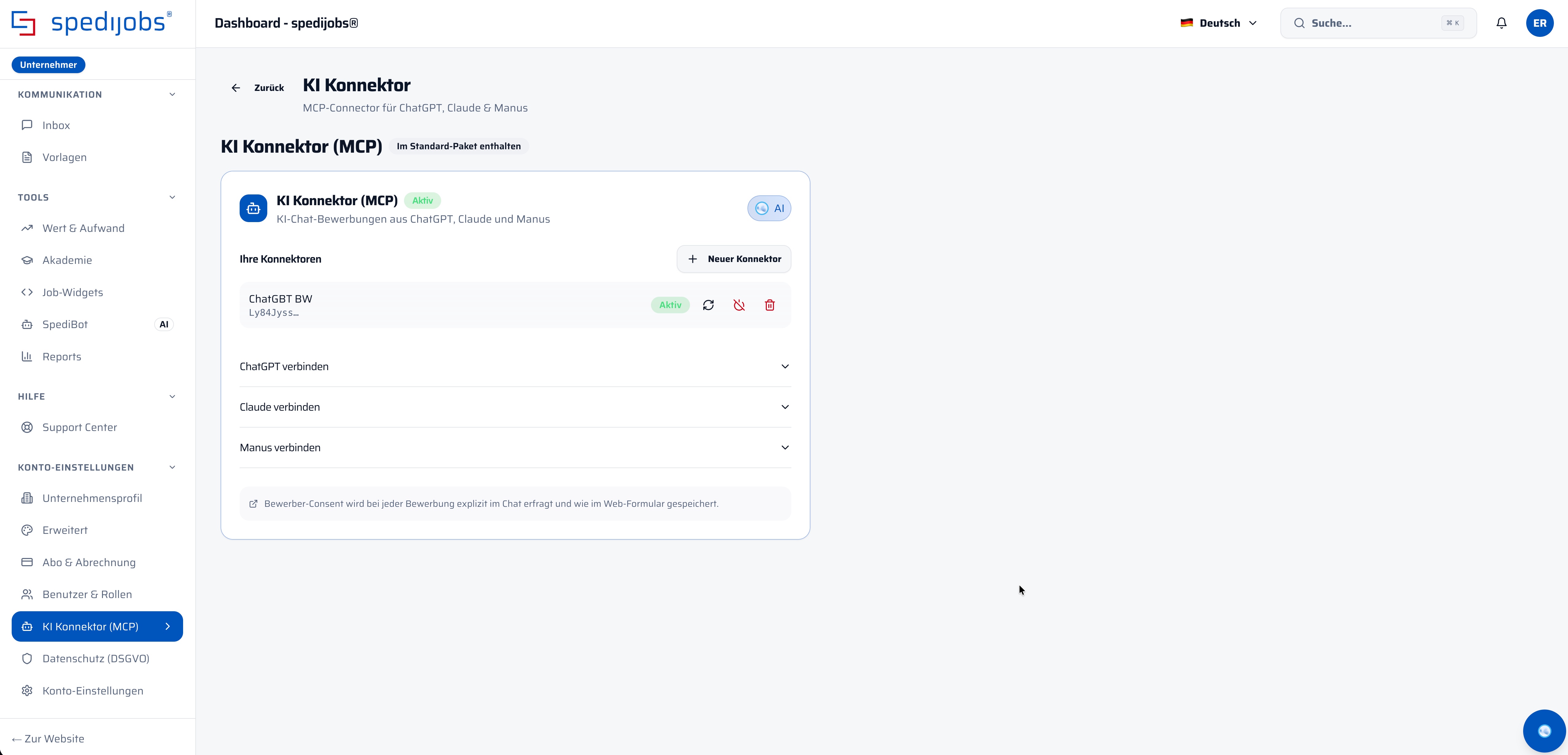Screen dimensions: 1568x755
Task: Delete the ChatGBT BW connector
Action: click(770, 305)
